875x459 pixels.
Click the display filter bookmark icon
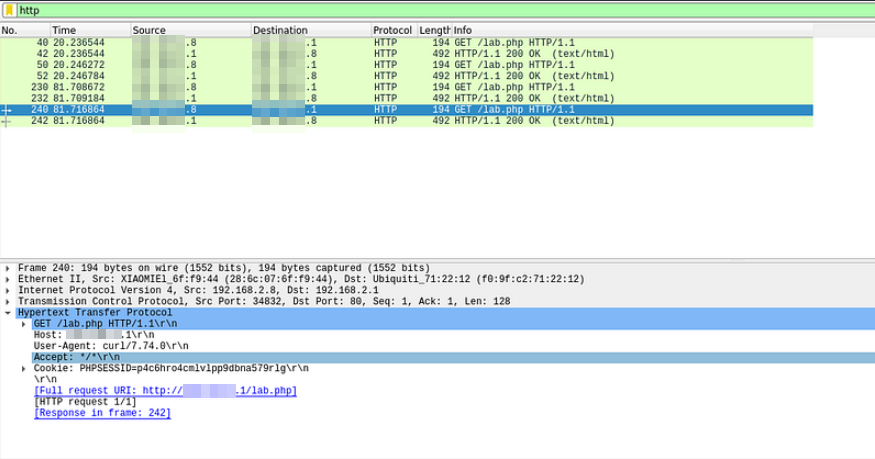pyautogui.click(x=9, y=10)
